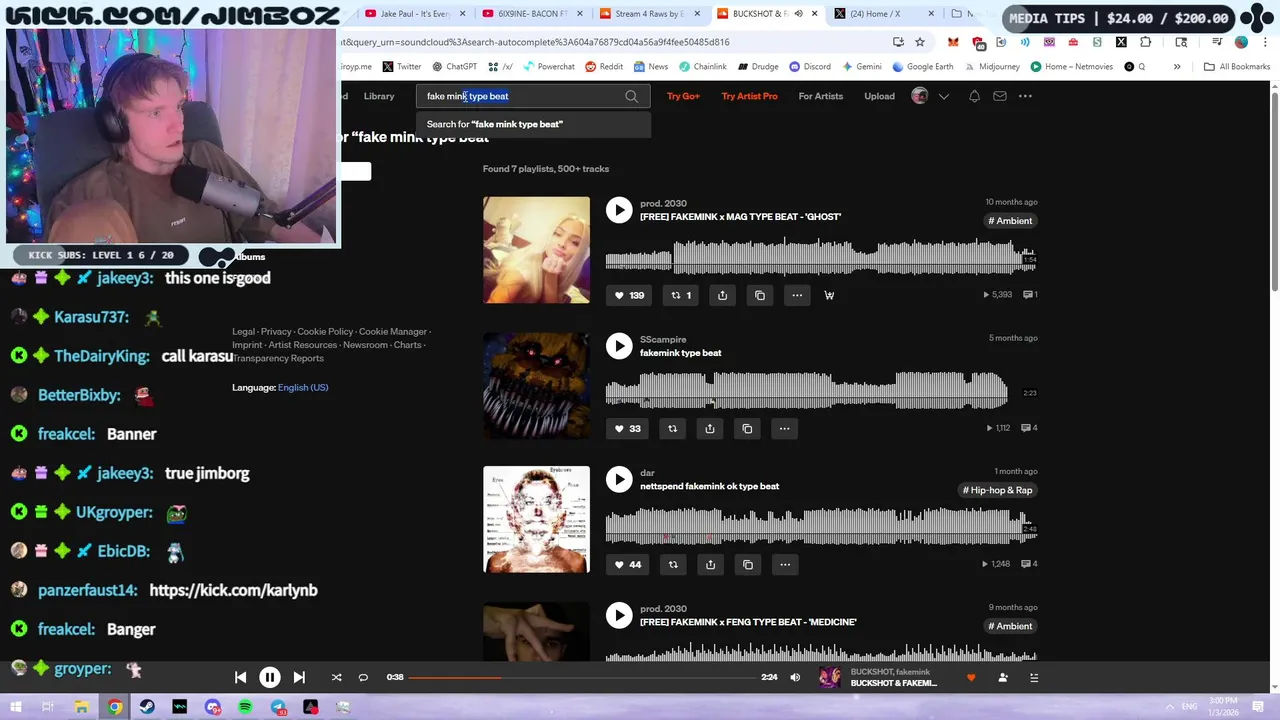Screen dimensions: 1280x720
Task: Like dar's track with 44 likes
Action: [627, 564]
